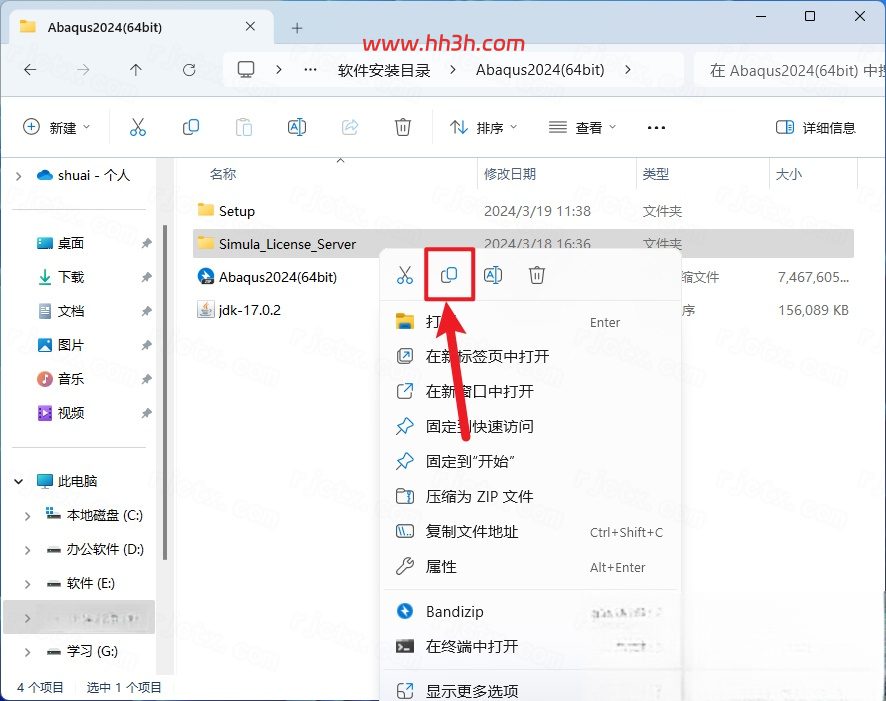Select the Setup folder
The width and height of the screenshot is (886, 701).
tap(523, 211)
